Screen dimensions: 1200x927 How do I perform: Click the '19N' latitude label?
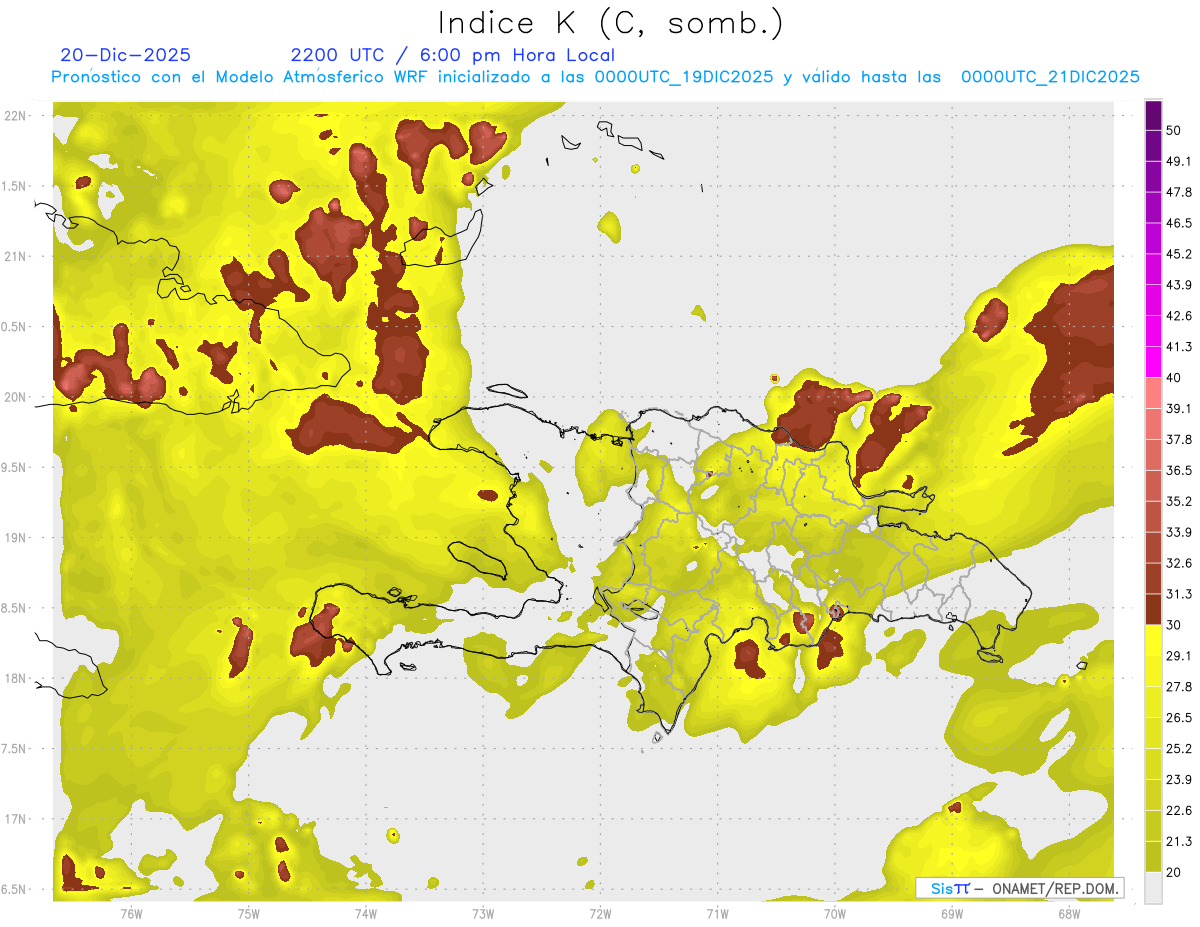point(15,538)
